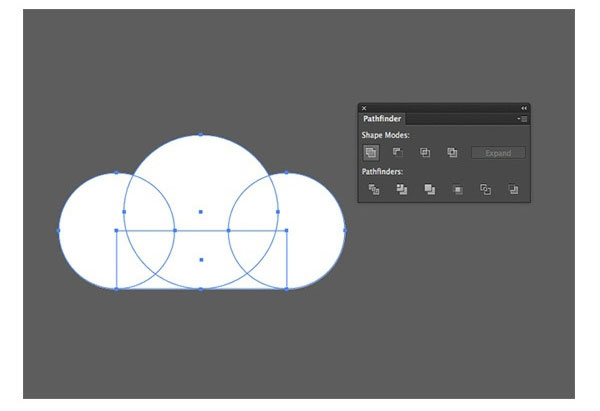Click the Expand button in Pathfinder panel
Screen dimensions: 600x411
(498, 153)
